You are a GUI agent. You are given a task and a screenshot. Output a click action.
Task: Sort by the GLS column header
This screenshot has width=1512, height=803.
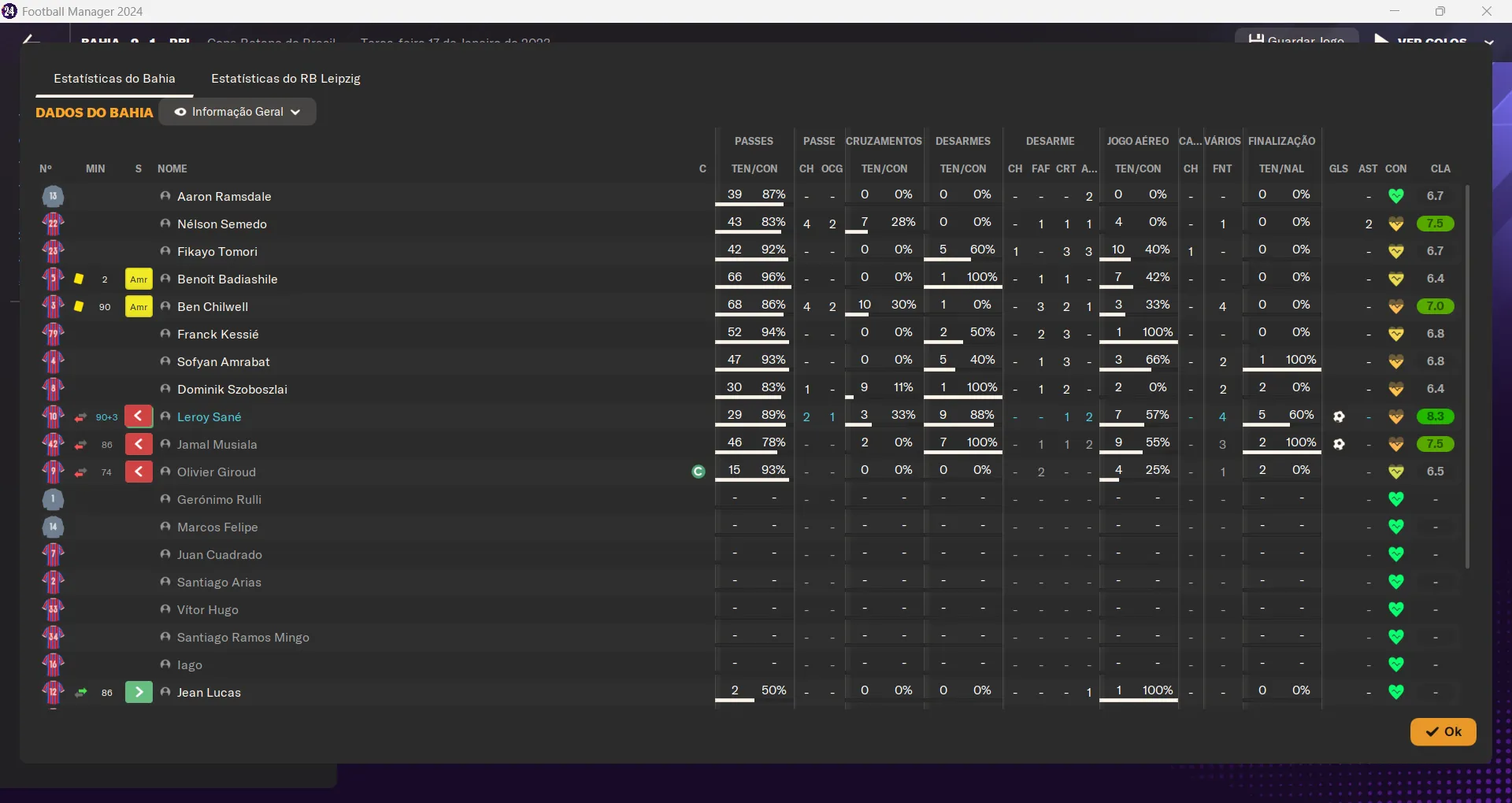click(1339, 168)
